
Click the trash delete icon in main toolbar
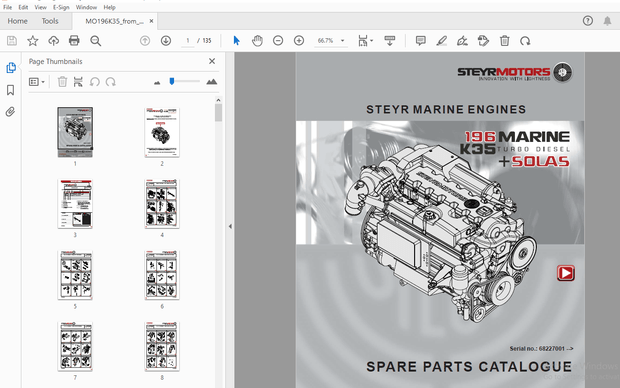tap(505, 41)
